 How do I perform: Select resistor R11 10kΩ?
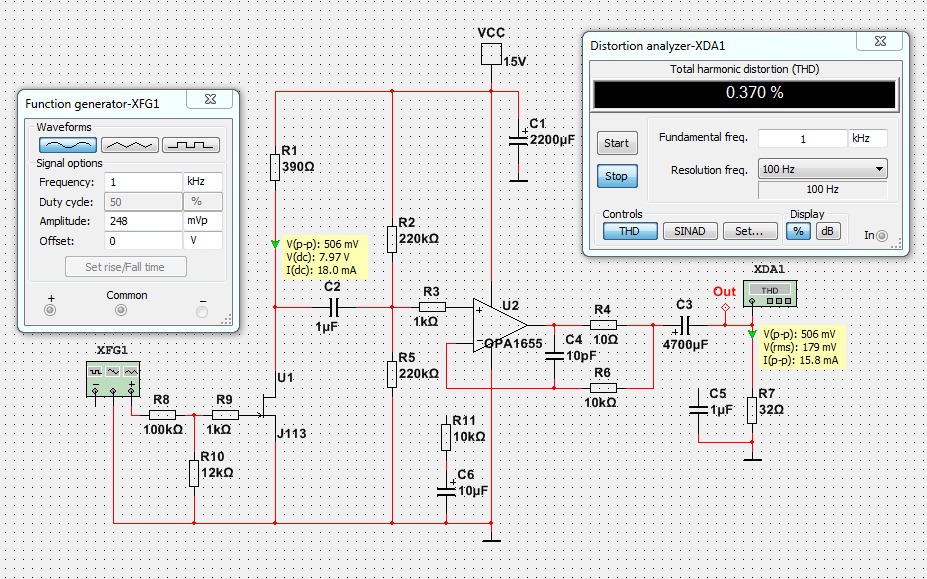click(446, 438)
